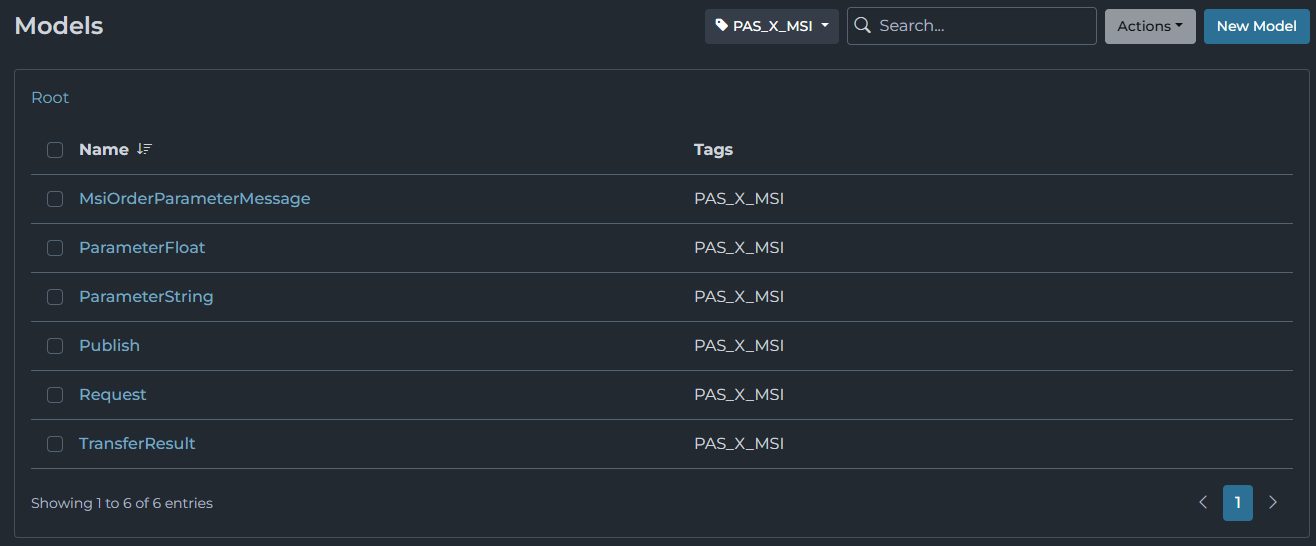Sort by the Name column header

(x=104, y=150)
